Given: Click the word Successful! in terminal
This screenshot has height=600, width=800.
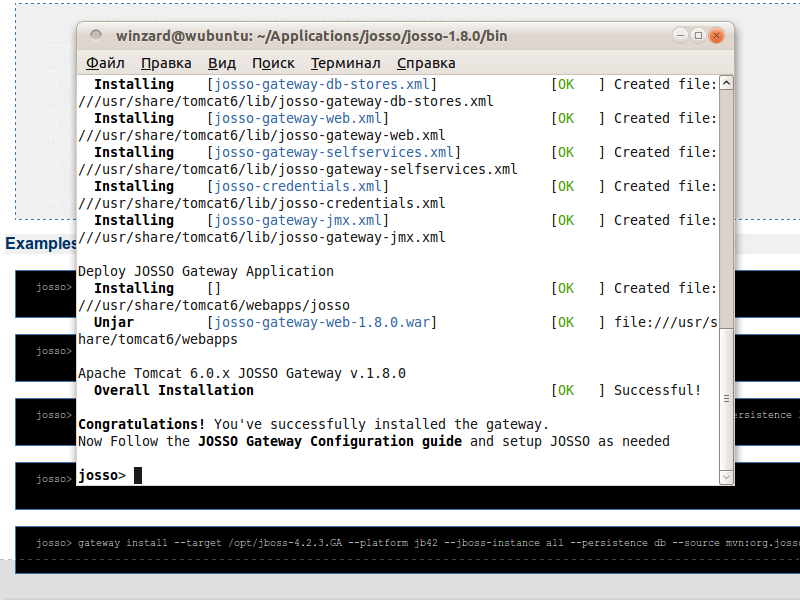Looking at the screenshot, I should pos(657,390).
